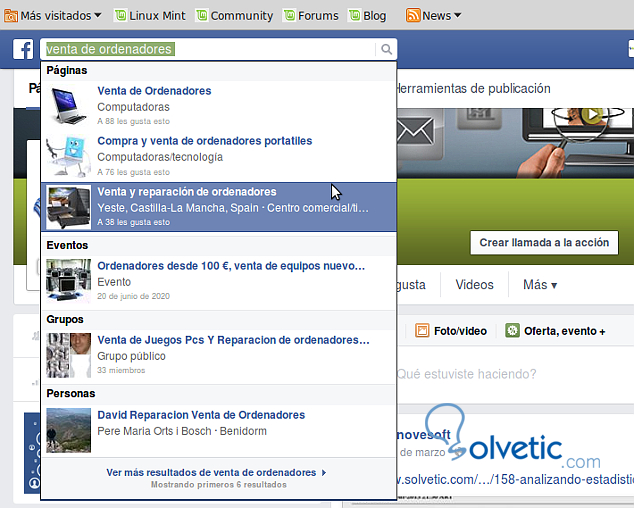Open the Forums bookmark
The height and width of the screenshot is (508, 634).
[311, 16]
